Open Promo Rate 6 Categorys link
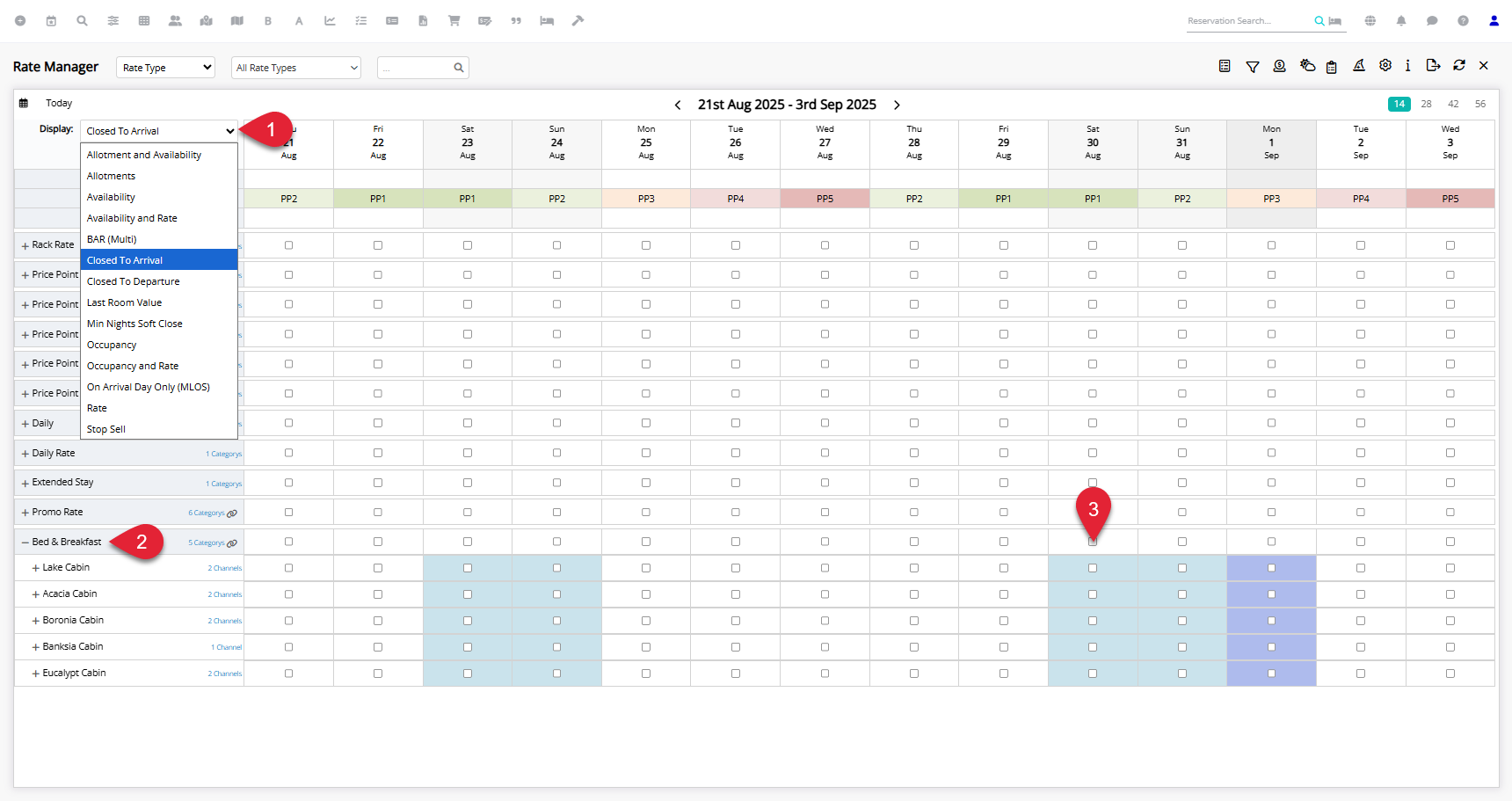Screen dimensions: 1512x801 (207, 513)
